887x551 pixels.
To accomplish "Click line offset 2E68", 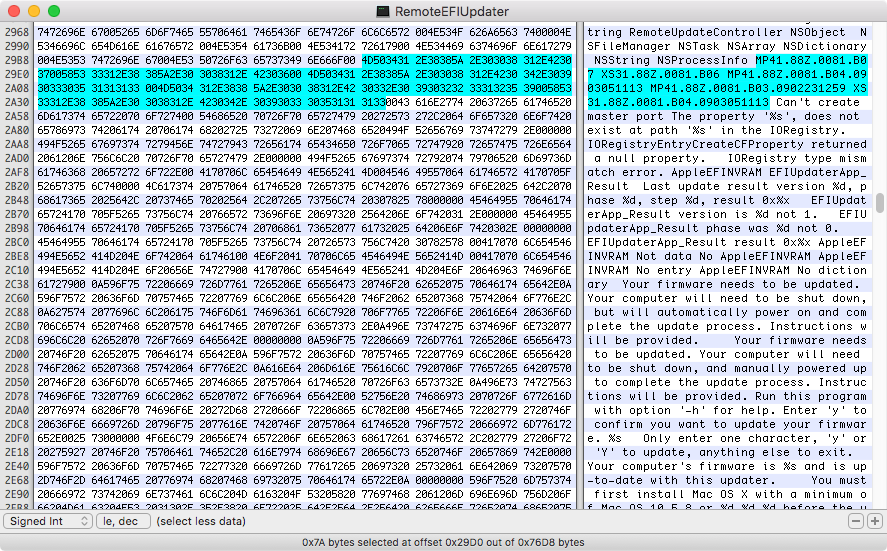I will click(x=17, y=480).
